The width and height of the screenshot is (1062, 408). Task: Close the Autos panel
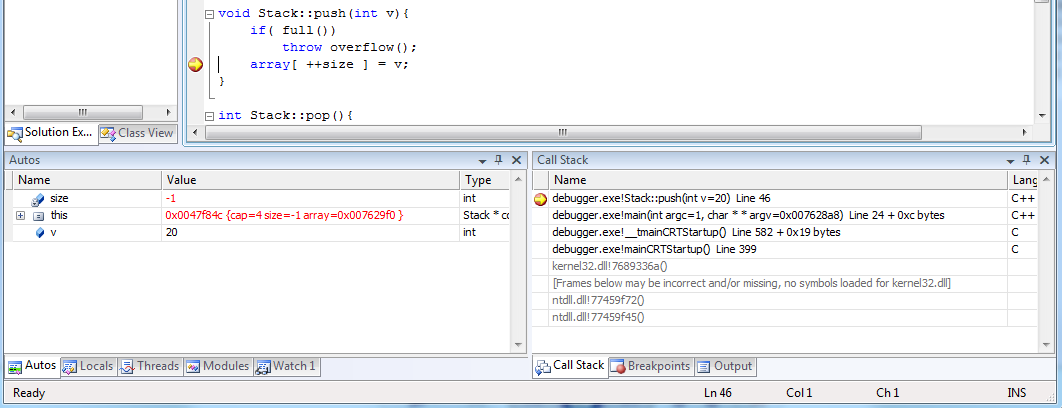pyautogui.click(x=516, y=160)
